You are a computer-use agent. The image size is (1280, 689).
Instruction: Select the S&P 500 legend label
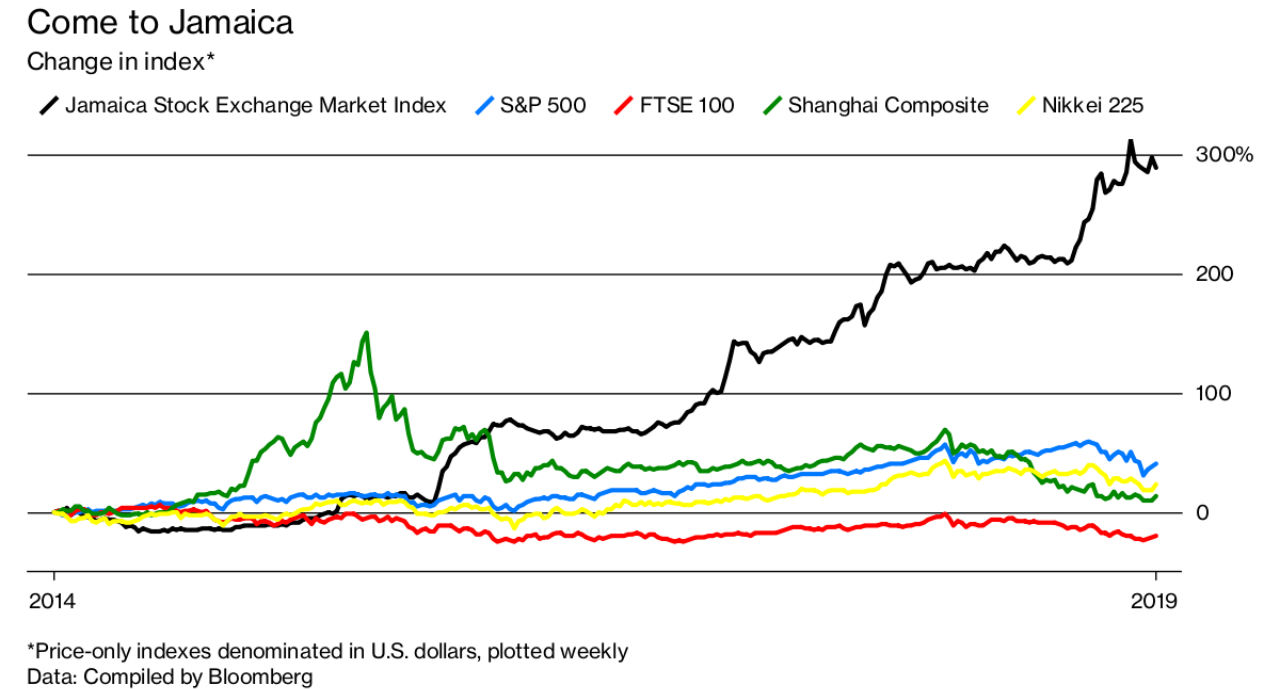point(546,105)
